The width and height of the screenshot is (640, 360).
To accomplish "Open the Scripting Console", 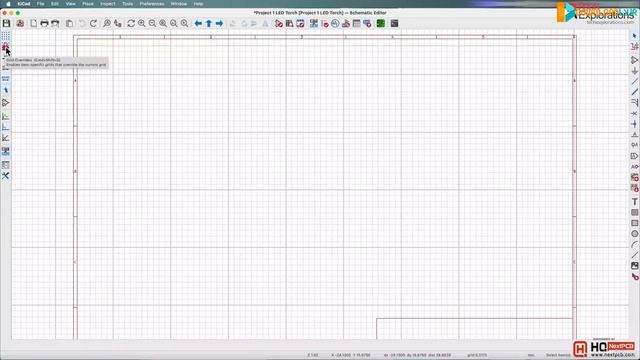I will pos(394,23).
